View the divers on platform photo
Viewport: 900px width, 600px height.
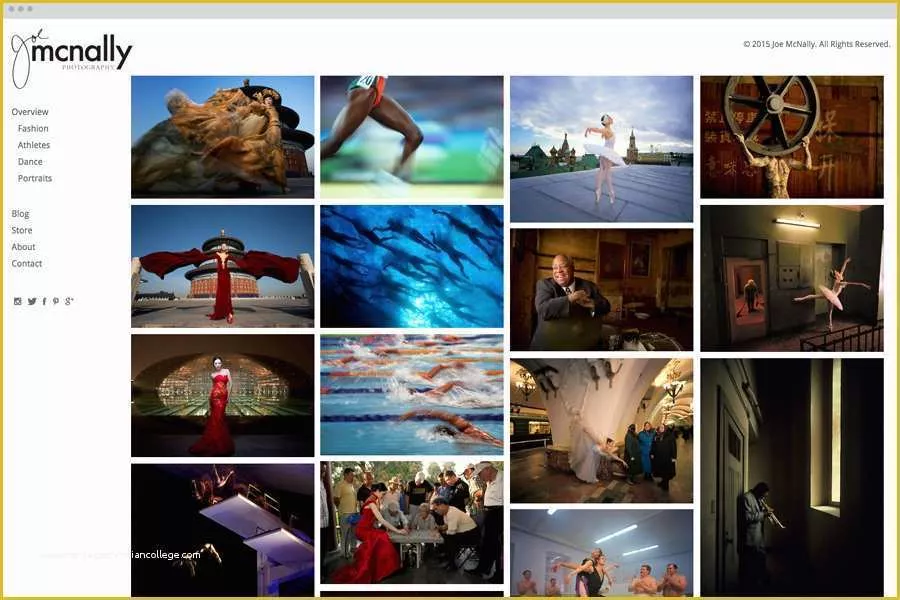tap(223, 530)
